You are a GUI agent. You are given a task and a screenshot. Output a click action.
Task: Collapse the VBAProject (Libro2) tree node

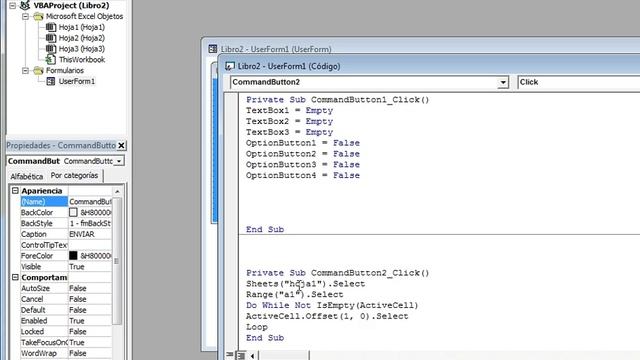point(13,6)
